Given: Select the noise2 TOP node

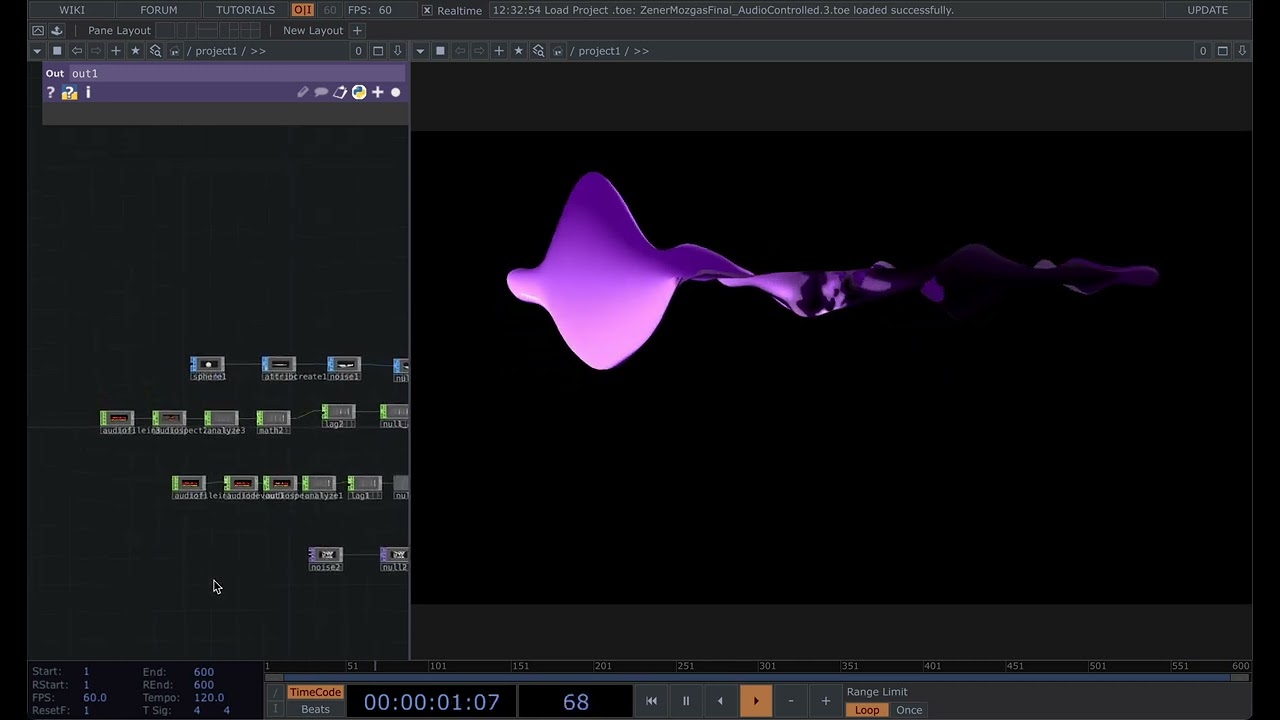Looking at the screenshot, I should [326, 556].
